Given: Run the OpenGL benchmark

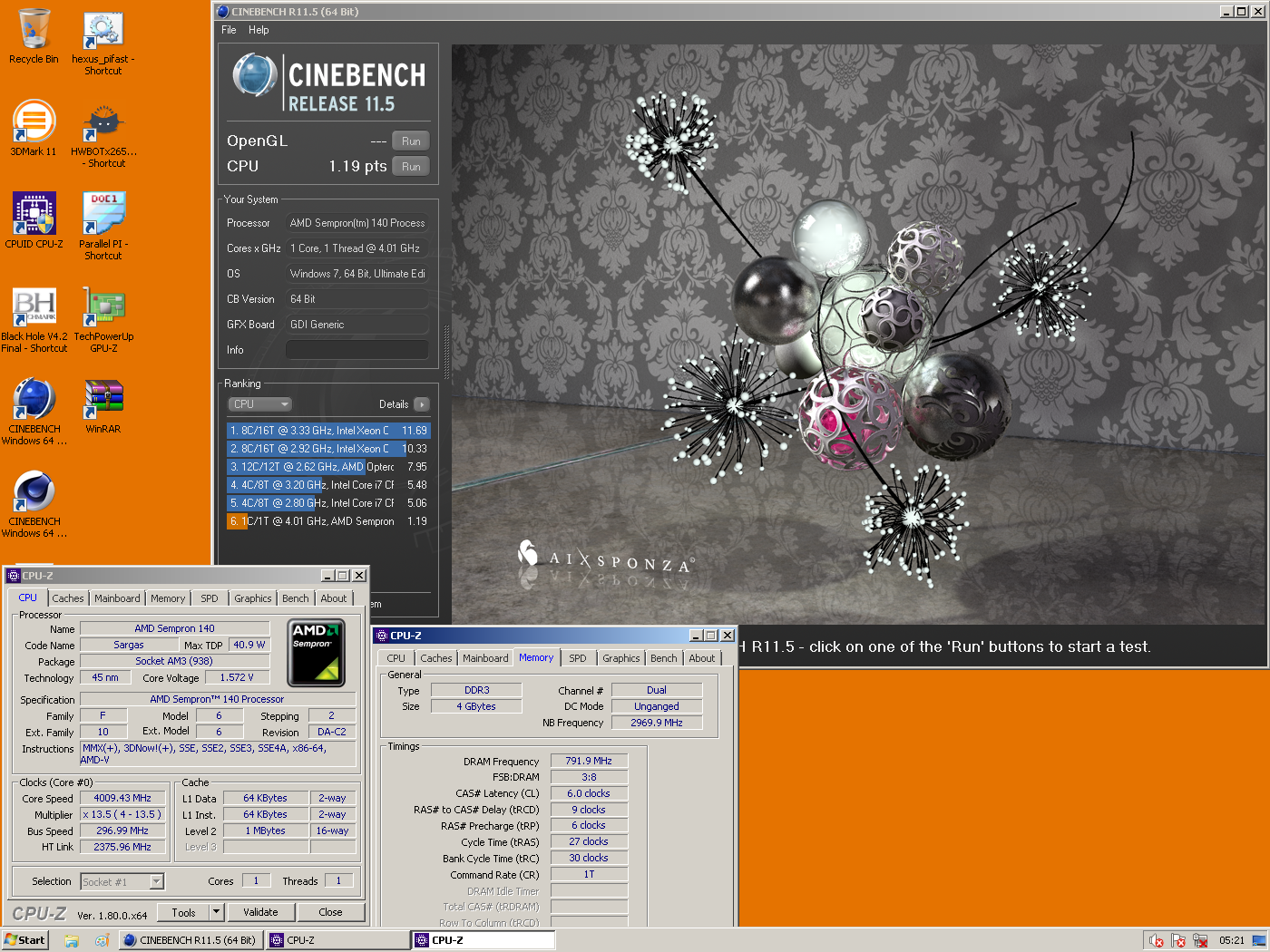Looking at the screenshot, I should [x=411, y=141].
